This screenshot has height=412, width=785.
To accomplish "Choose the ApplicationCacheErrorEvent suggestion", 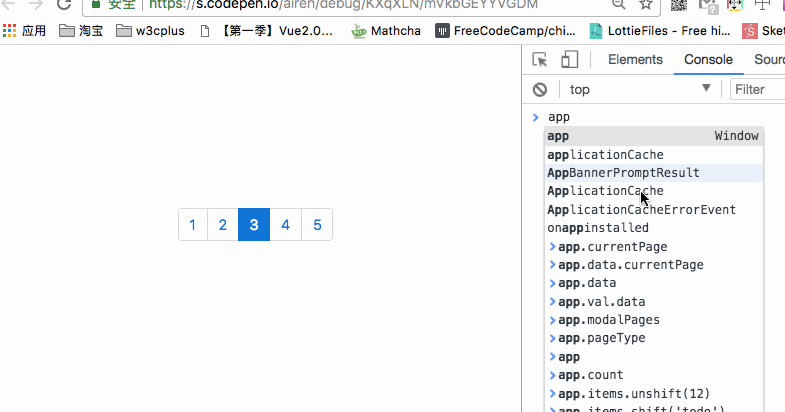I will pyautogui.click(x=641, y=210).
